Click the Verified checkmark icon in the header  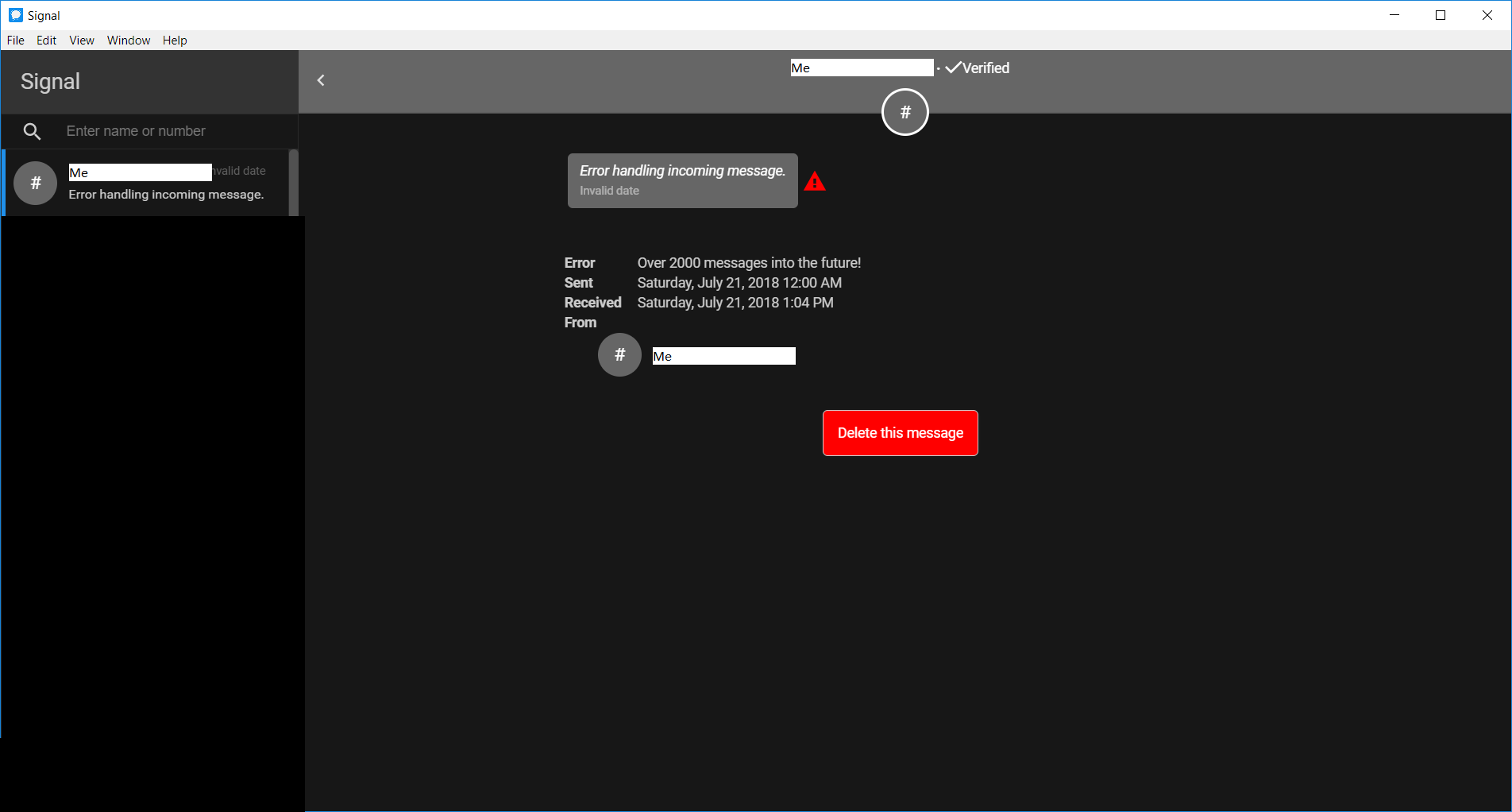point(953,68)
